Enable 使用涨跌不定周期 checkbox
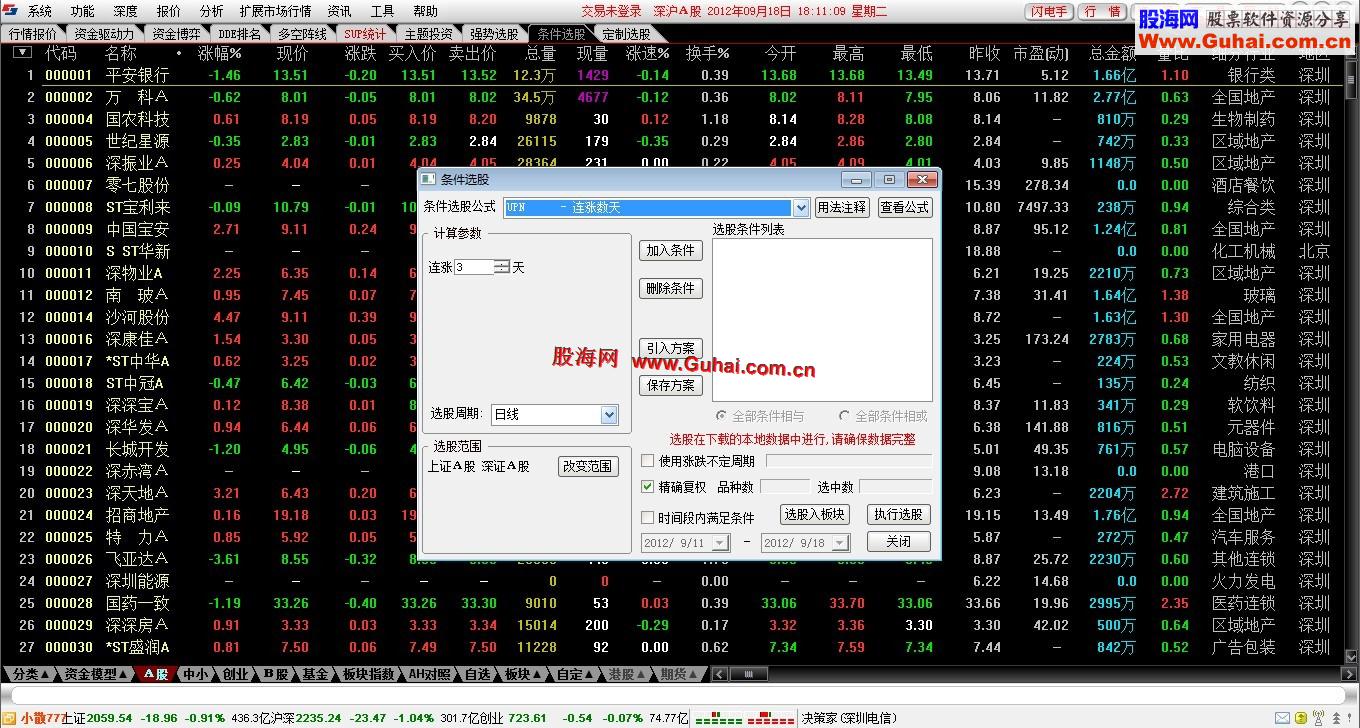Image resolution: width=1360 pixels, height=728 pixels. coord(648,461)
